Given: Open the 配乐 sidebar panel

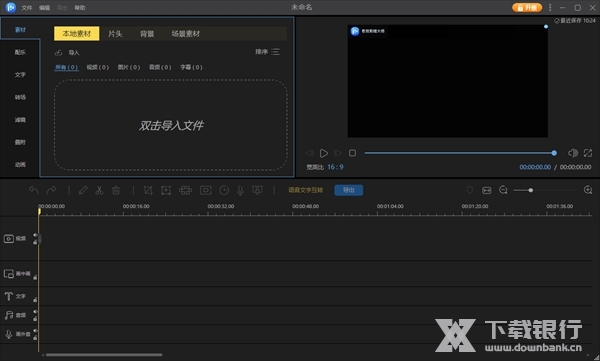Looking at the screenshot, I should (20, 52).
